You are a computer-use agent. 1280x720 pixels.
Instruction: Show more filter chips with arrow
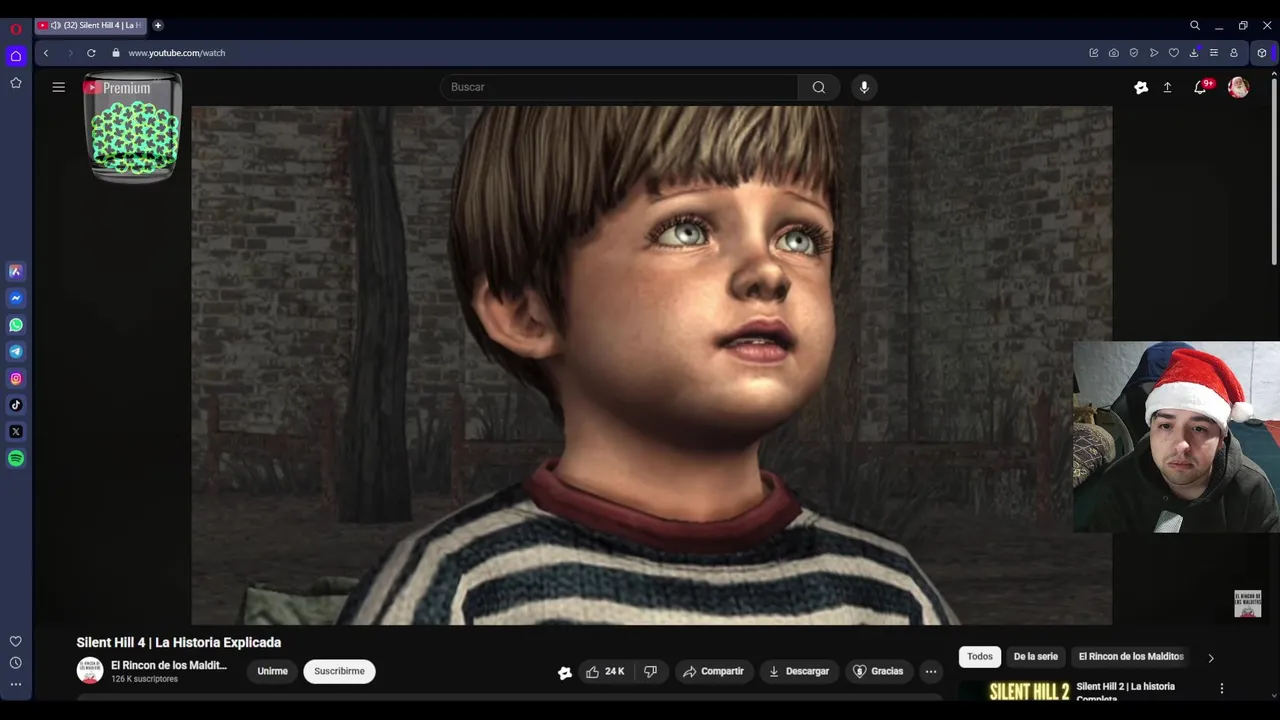click(1211, 658)
